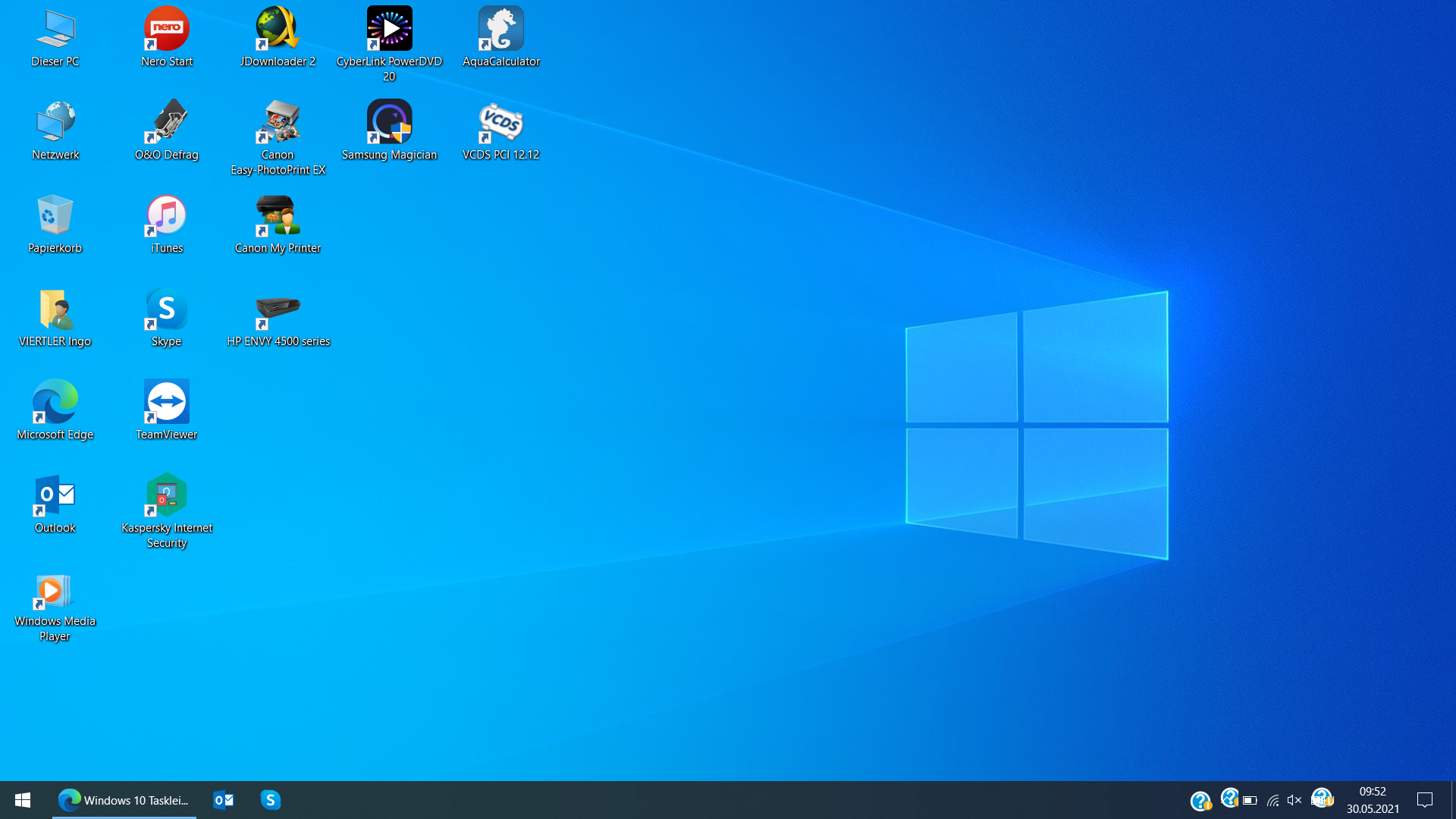This screenshot has width=1456, height=819.
Task: Start Kaspersky Internet Security
Action: click(166, 495)
